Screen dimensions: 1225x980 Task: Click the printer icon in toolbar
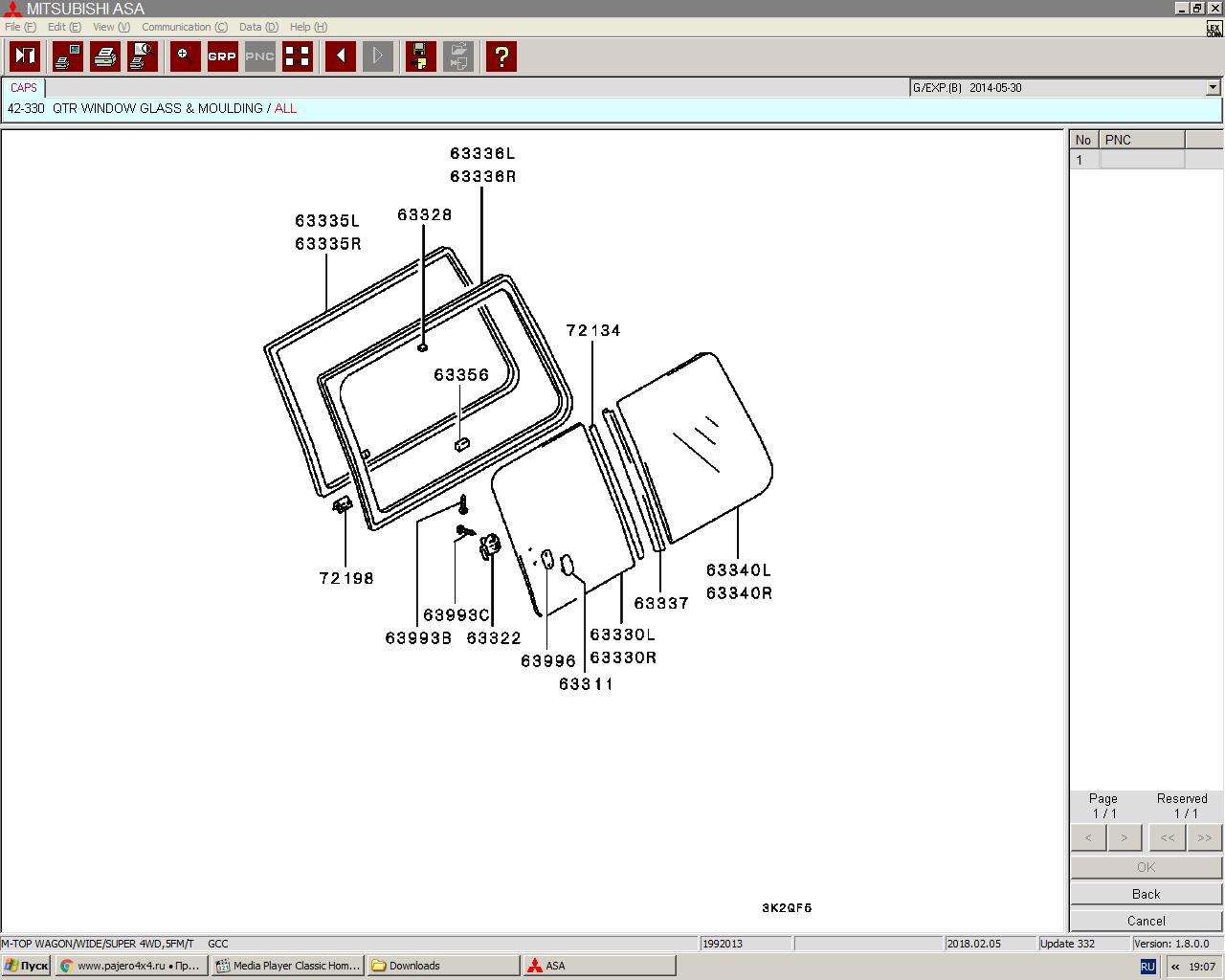[105, 56]
